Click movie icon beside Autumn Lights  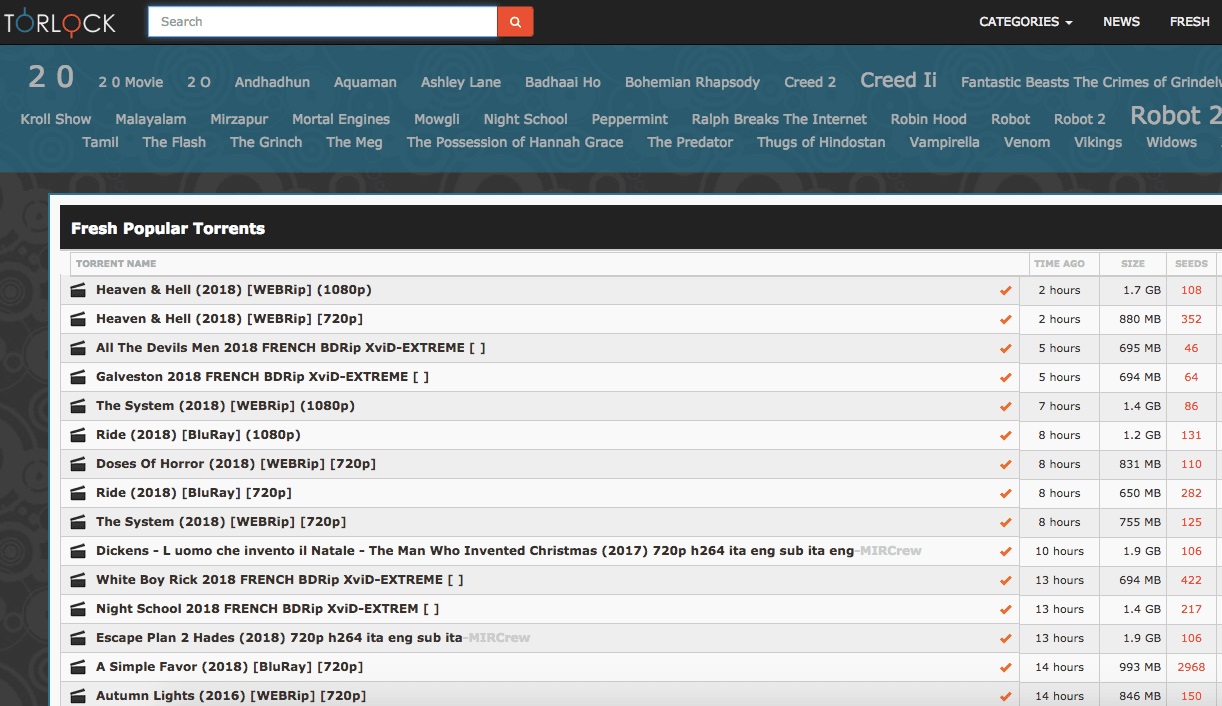[78, 696]
